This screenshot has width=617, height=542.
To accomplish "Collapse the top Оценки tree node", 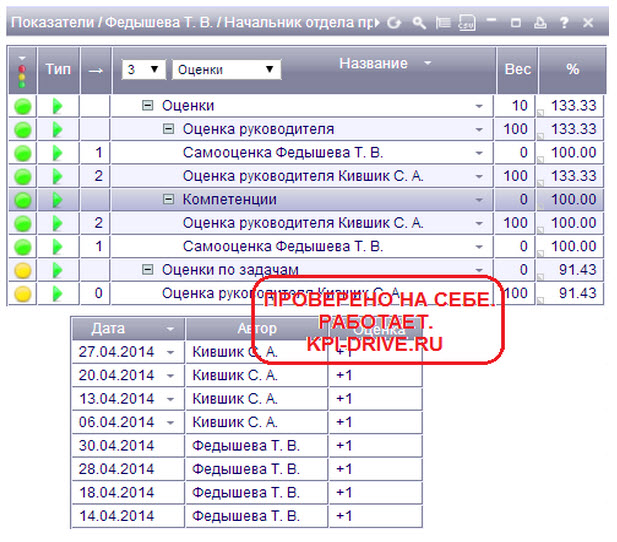I will pos(147,105).
